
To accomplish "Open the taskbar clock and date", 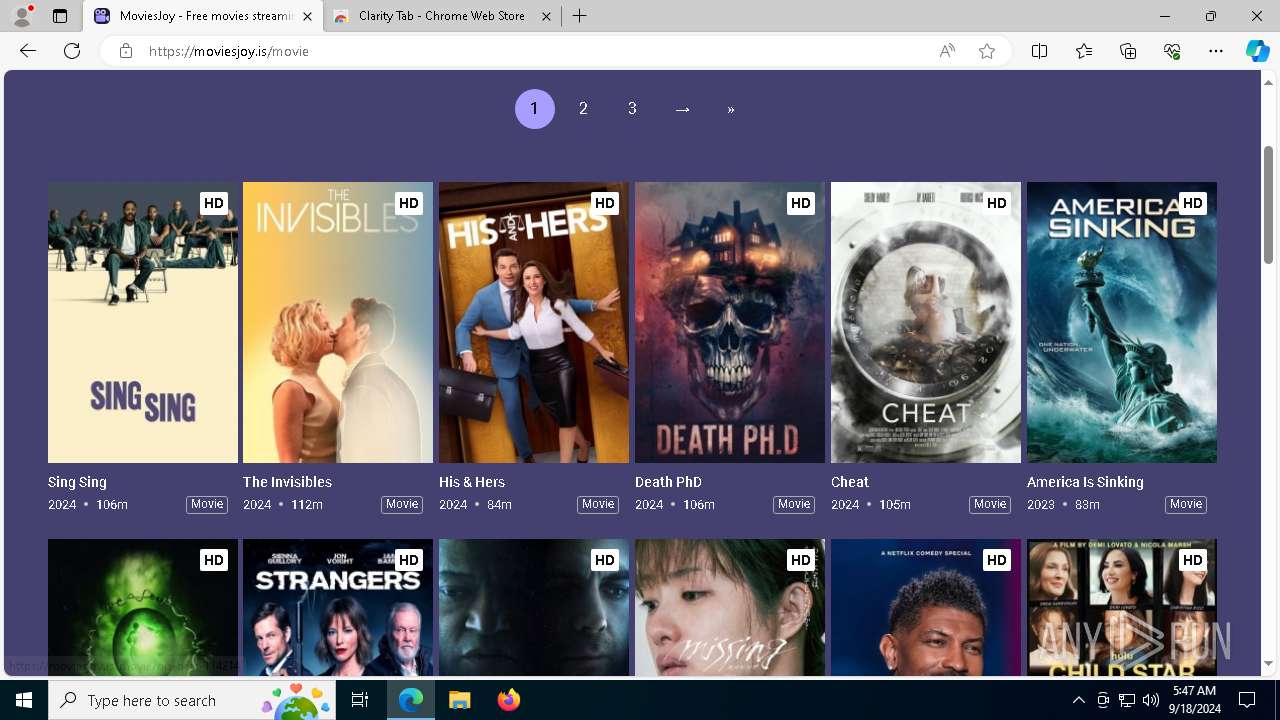I will 1194,700.
